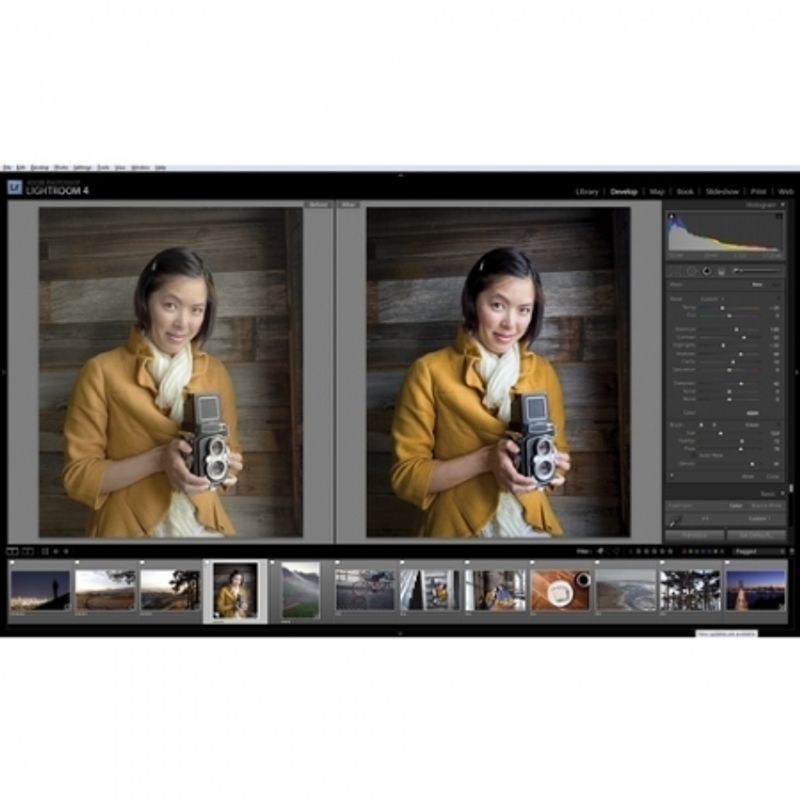
Task: Open the adjustment Color swatch box
Action: coord(753,413)
